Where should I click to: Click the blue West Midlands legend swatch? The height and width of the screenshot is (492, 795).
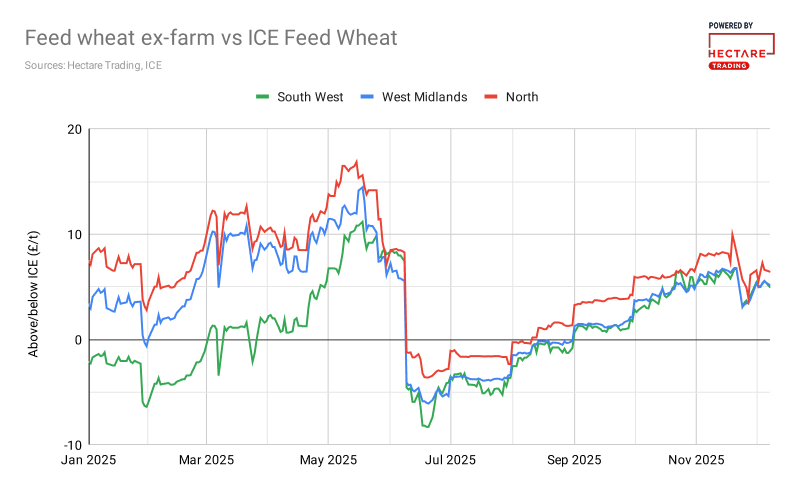(x=368, y=97)
